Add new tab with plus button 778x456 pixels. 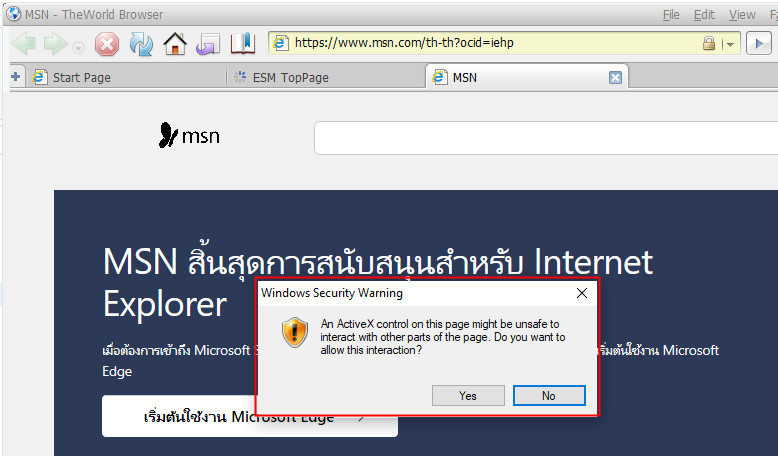point(15,77)
